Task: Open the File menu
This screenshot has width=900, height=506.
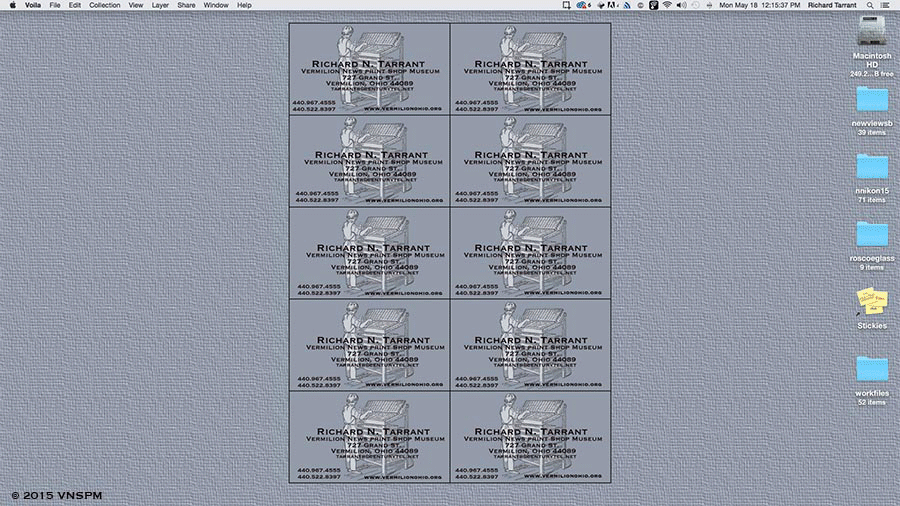Action: tap(55, 5)
